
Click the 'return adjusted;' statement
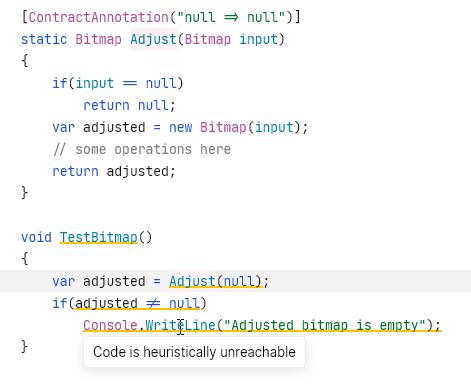114,171
